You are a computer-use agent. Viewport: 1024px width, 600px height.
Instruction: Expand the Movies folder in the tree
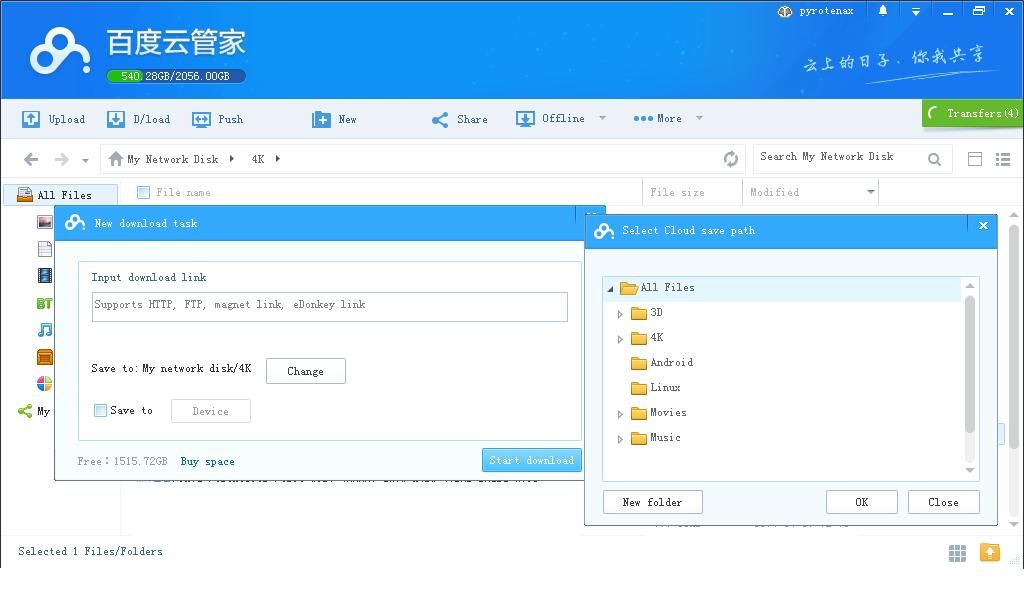620,412
